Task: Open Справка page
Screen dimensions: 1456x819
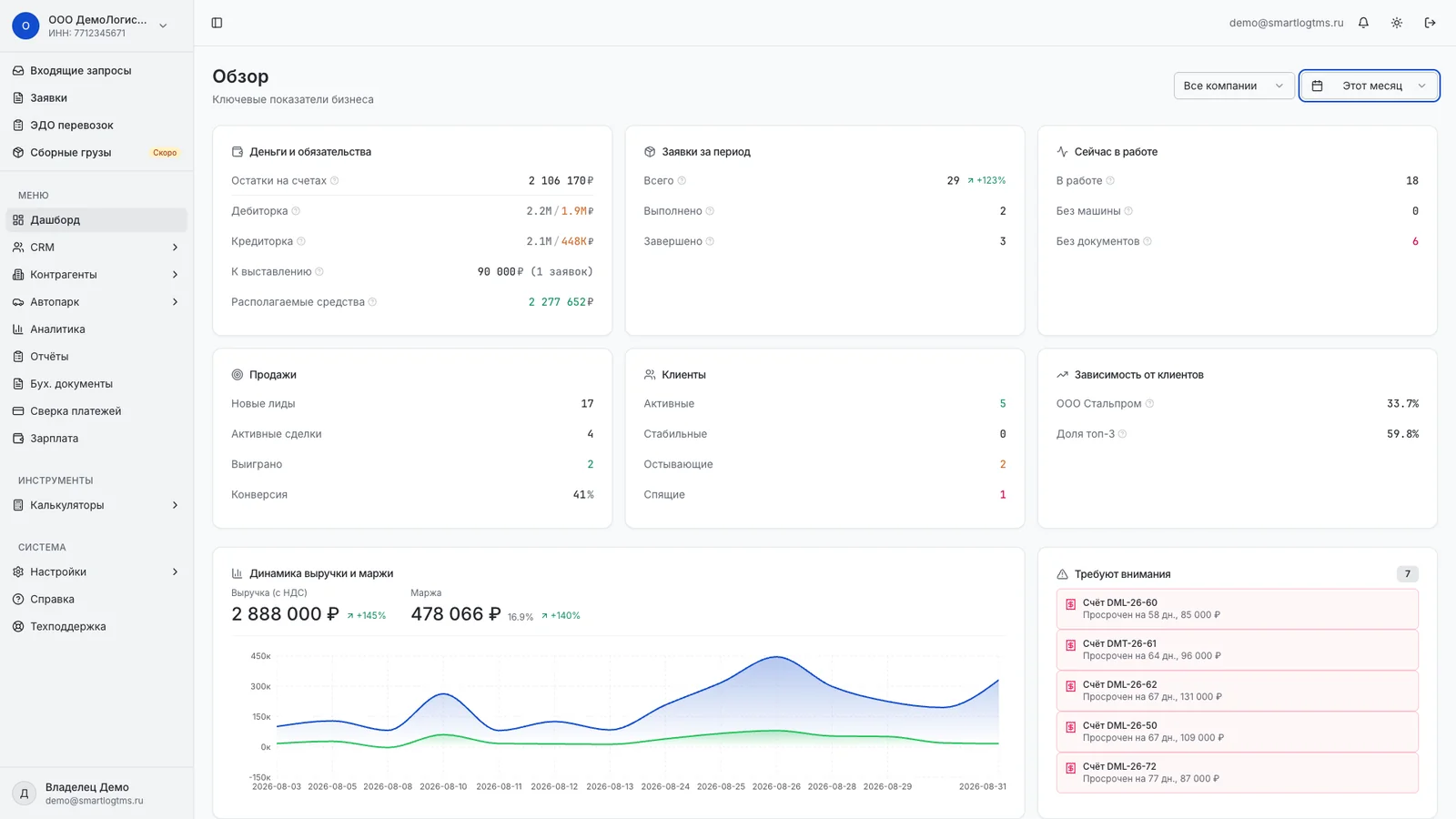Action: point(96,600)
